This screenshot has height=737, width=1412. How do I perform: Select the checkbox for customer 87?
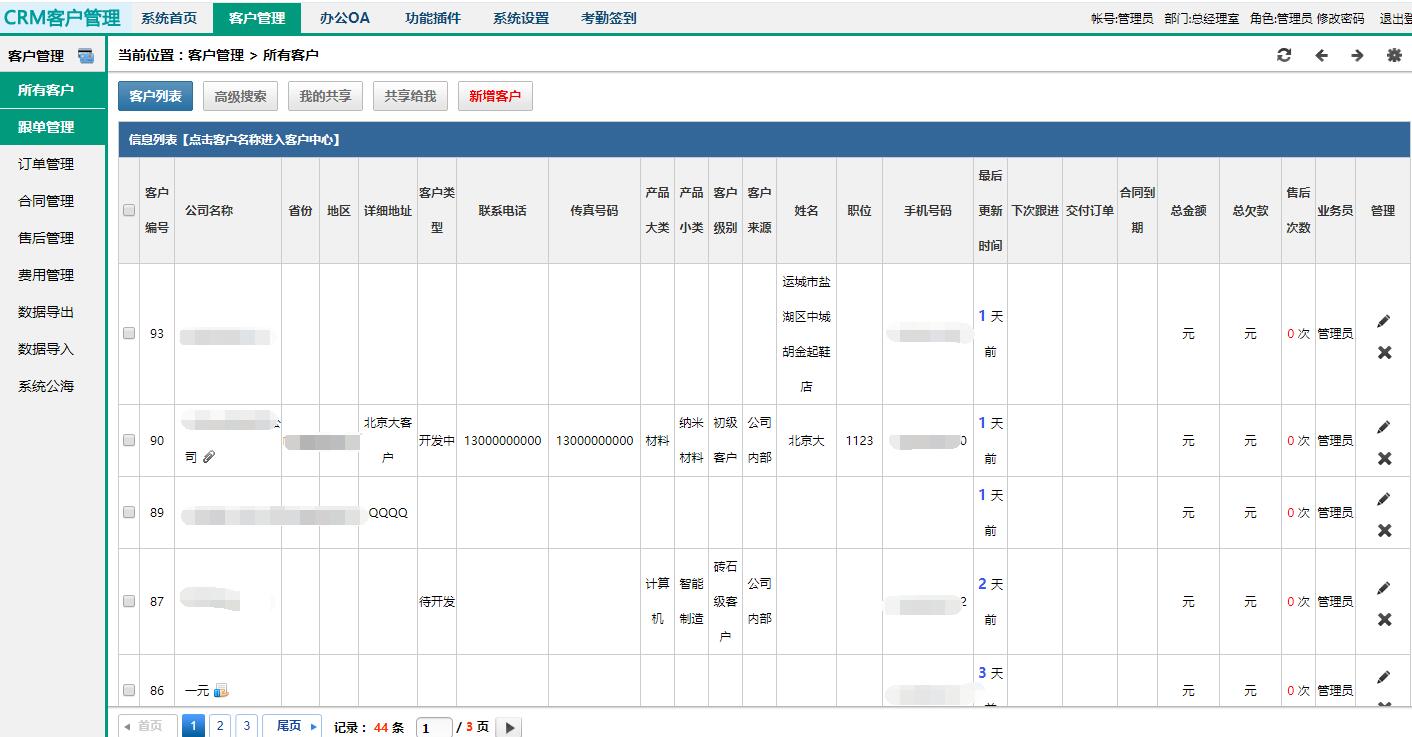click(x=129, y=601)
